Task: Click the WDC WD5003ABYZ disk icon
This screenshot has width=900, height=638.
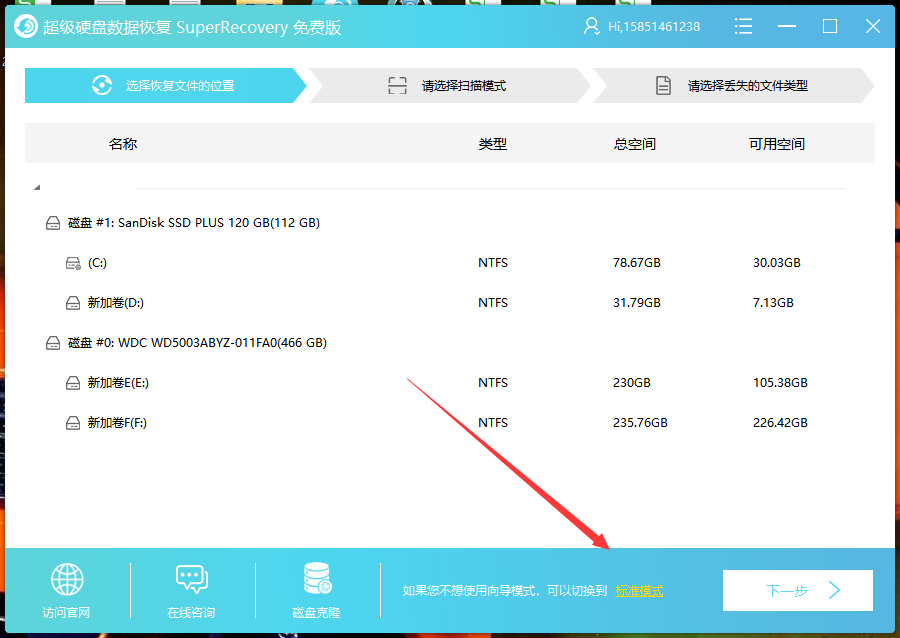Action: click(x=53, y=343)
